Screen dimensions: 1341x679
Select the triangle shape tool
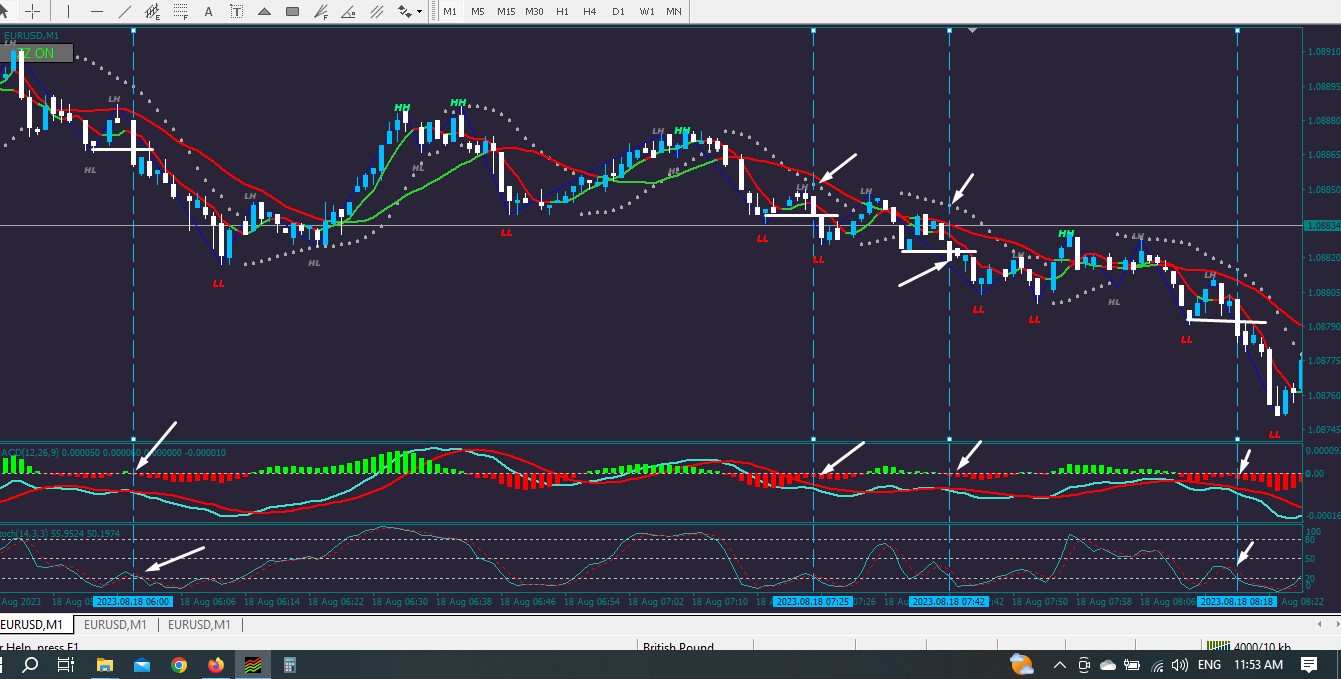click(x=264, y=11)
